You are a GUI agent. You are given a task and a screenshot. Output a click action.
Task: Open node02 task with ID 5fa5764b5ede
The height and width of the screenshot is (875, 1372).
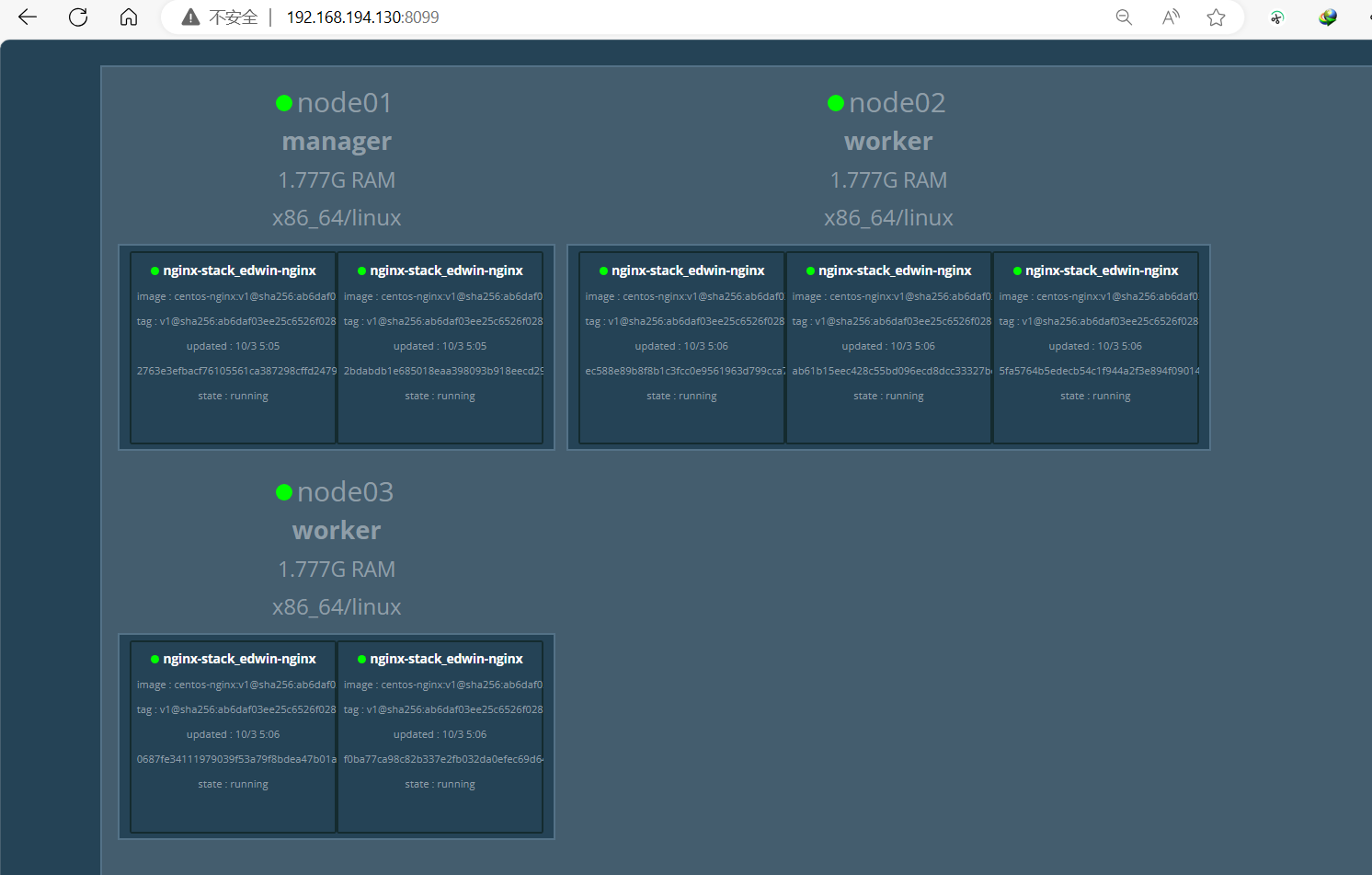coord(1096,348)
